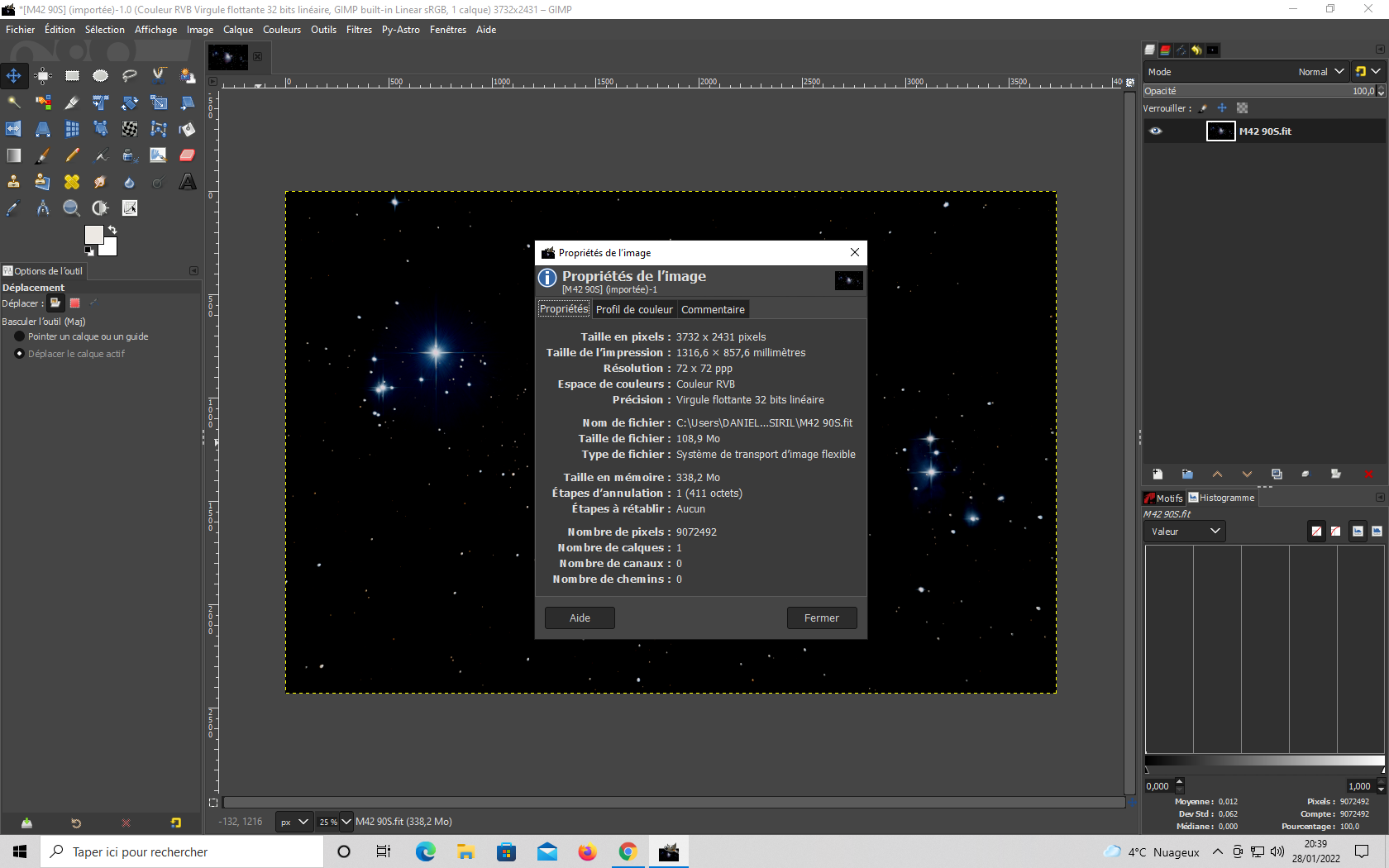Choose 'Pointer un calque ou un guide' option
Screen dimensions: 1389x868
tap(81, 336)
